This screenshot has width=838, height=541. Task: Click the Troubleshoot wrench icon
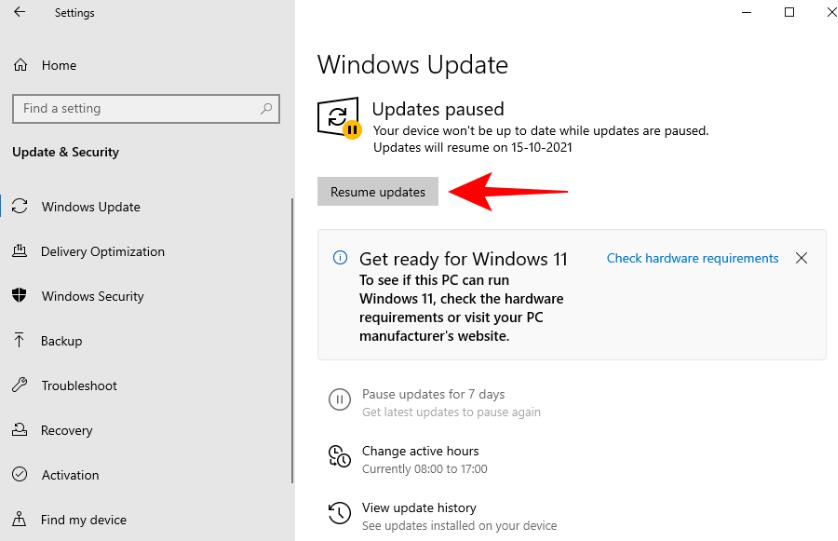pyautogui.click(x=19, y=386)
